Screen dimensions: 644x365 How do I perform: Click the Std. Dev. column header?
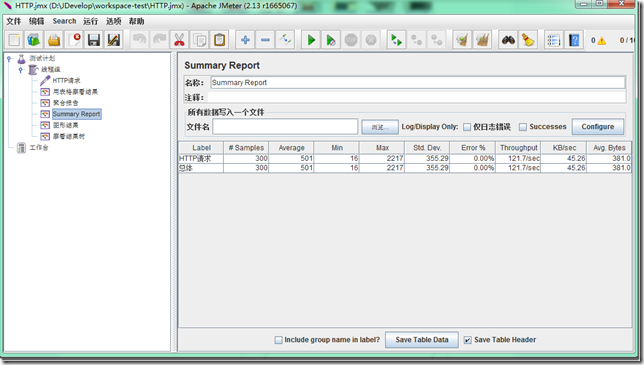tap(427, 148)
